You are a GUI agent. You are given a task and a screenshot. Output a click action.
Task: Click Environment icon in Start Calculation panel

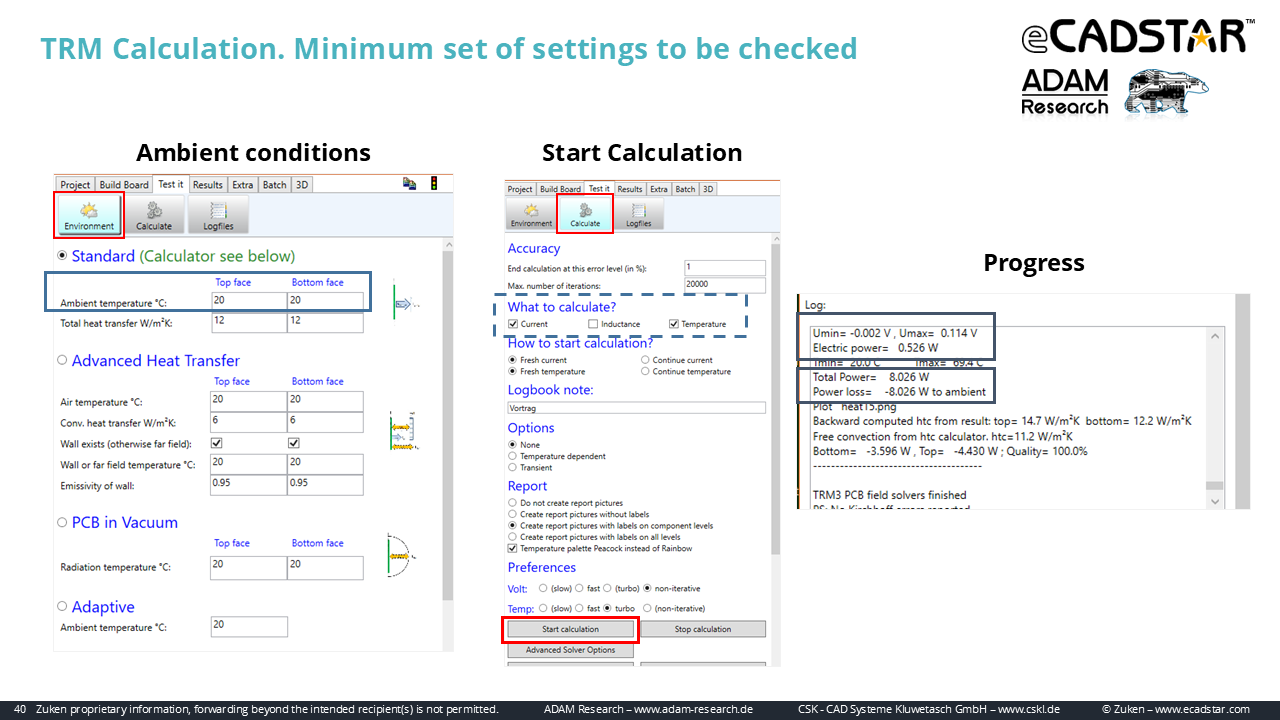[x=531, y=214]
